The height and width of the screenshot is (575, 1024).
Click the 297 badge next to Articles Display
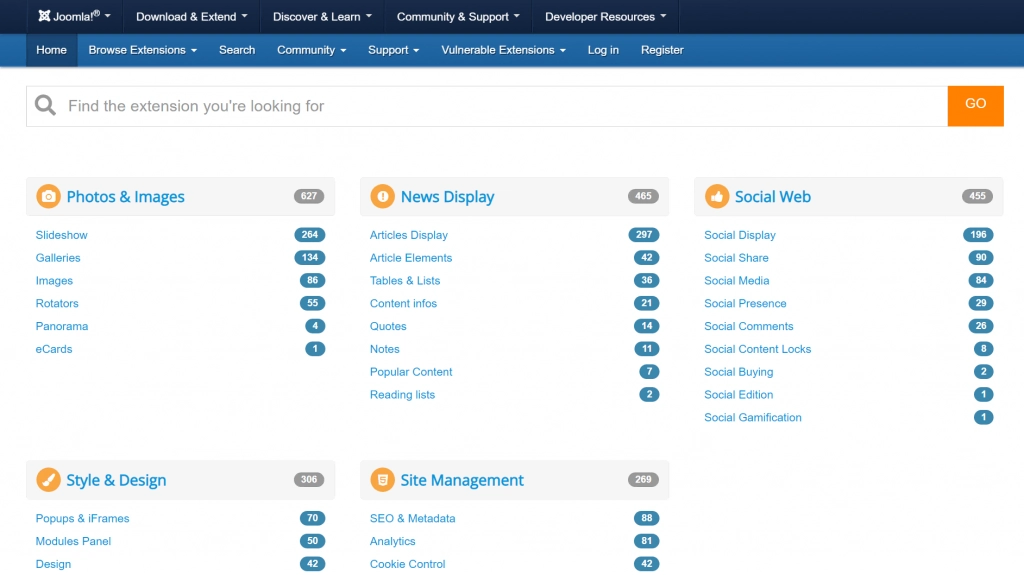tap(644, 235)
